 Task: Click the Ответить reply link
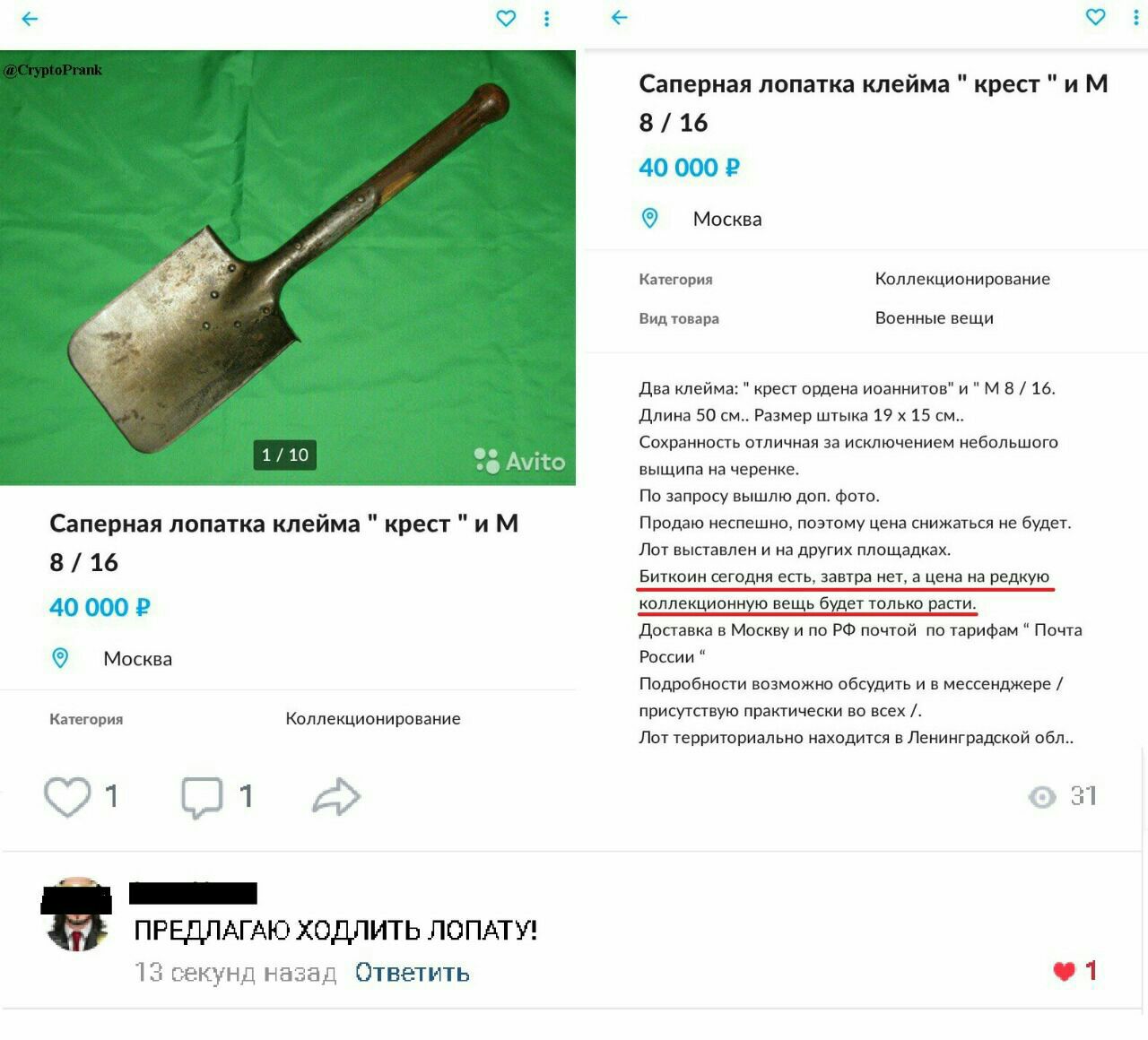pos(412,973)
